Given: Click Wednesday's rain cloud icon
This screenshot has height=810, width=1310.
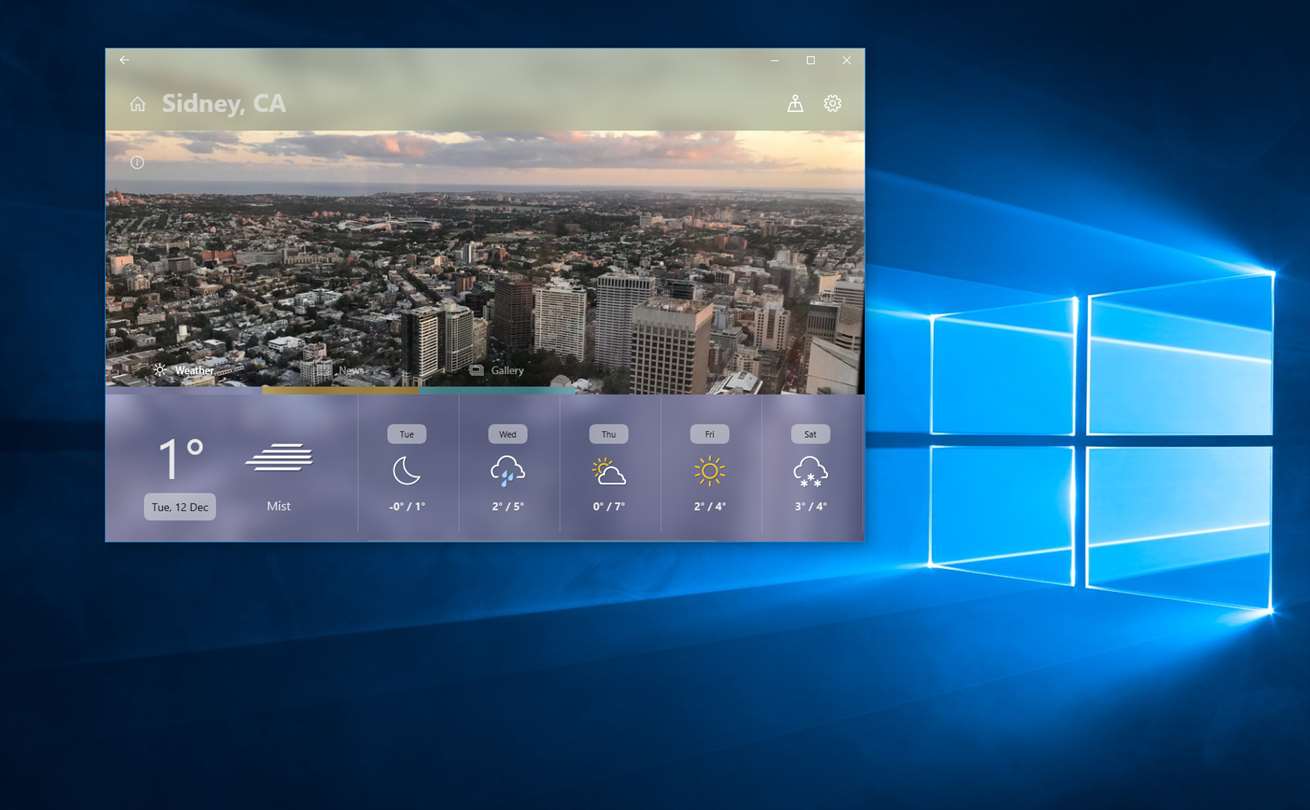Looking at the screenshot, I should pos(508,470).
